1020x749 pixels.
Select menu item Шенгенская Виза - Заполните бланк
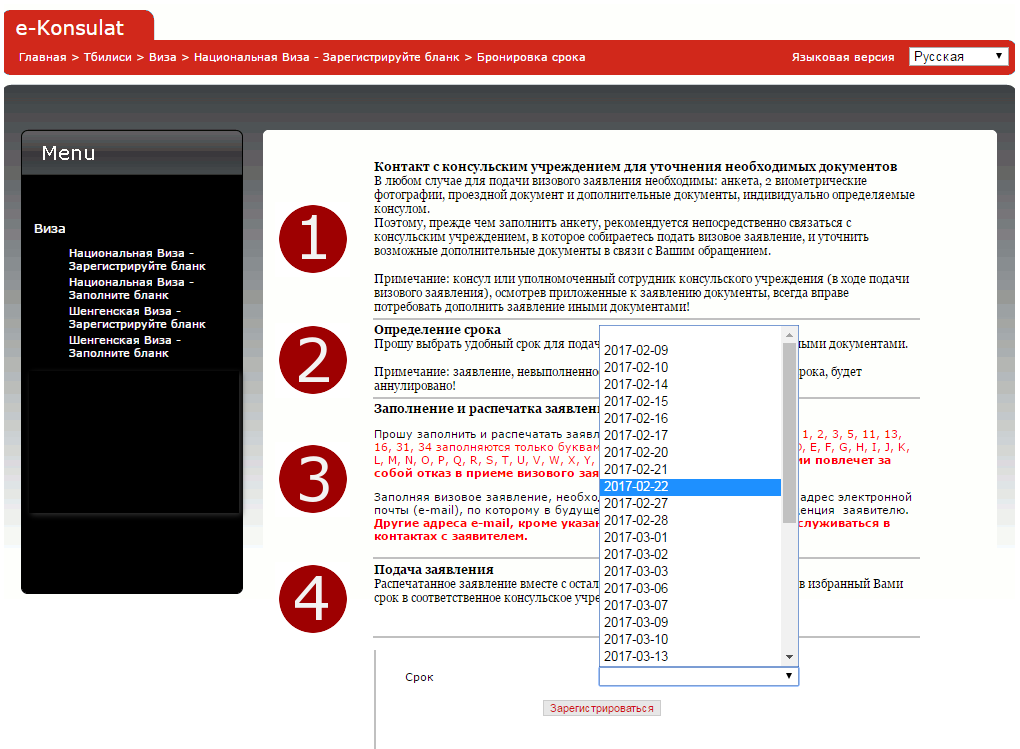pos(125,346)
